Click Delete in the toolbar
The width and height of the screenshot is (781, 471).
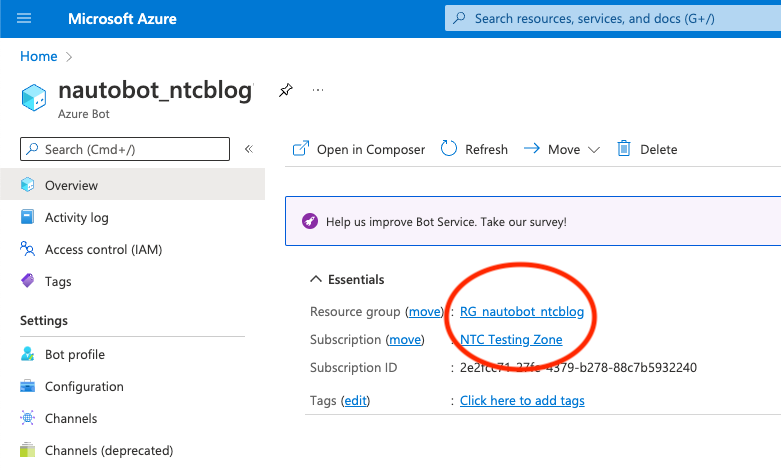[x=647, y=149]
